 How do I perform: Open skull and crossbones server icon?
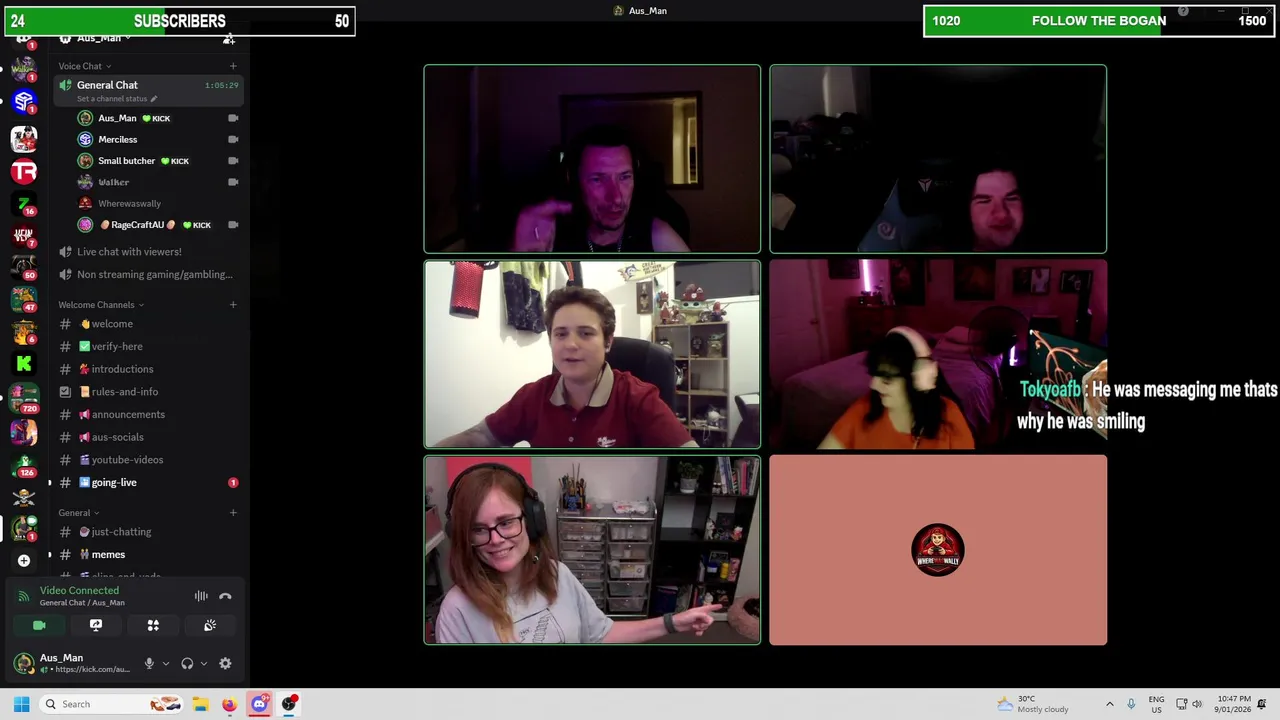(24, 497)
